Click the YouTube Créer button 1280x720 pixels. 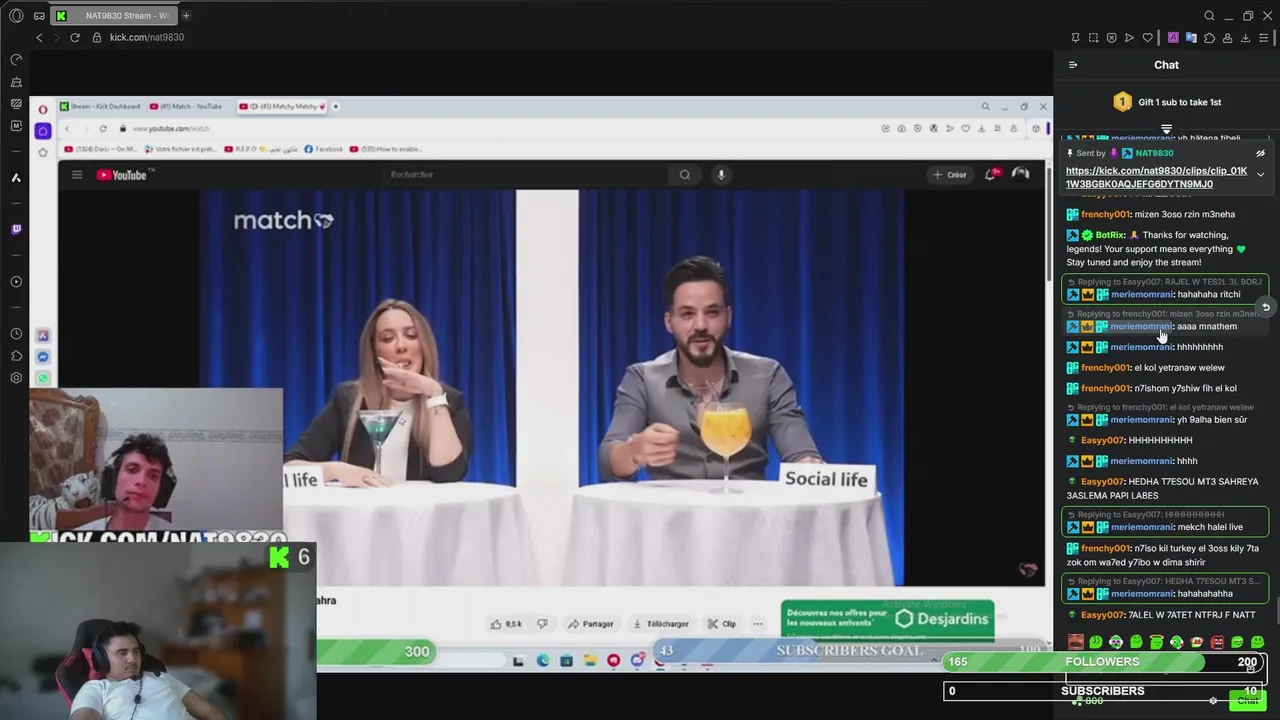(949, 175)
